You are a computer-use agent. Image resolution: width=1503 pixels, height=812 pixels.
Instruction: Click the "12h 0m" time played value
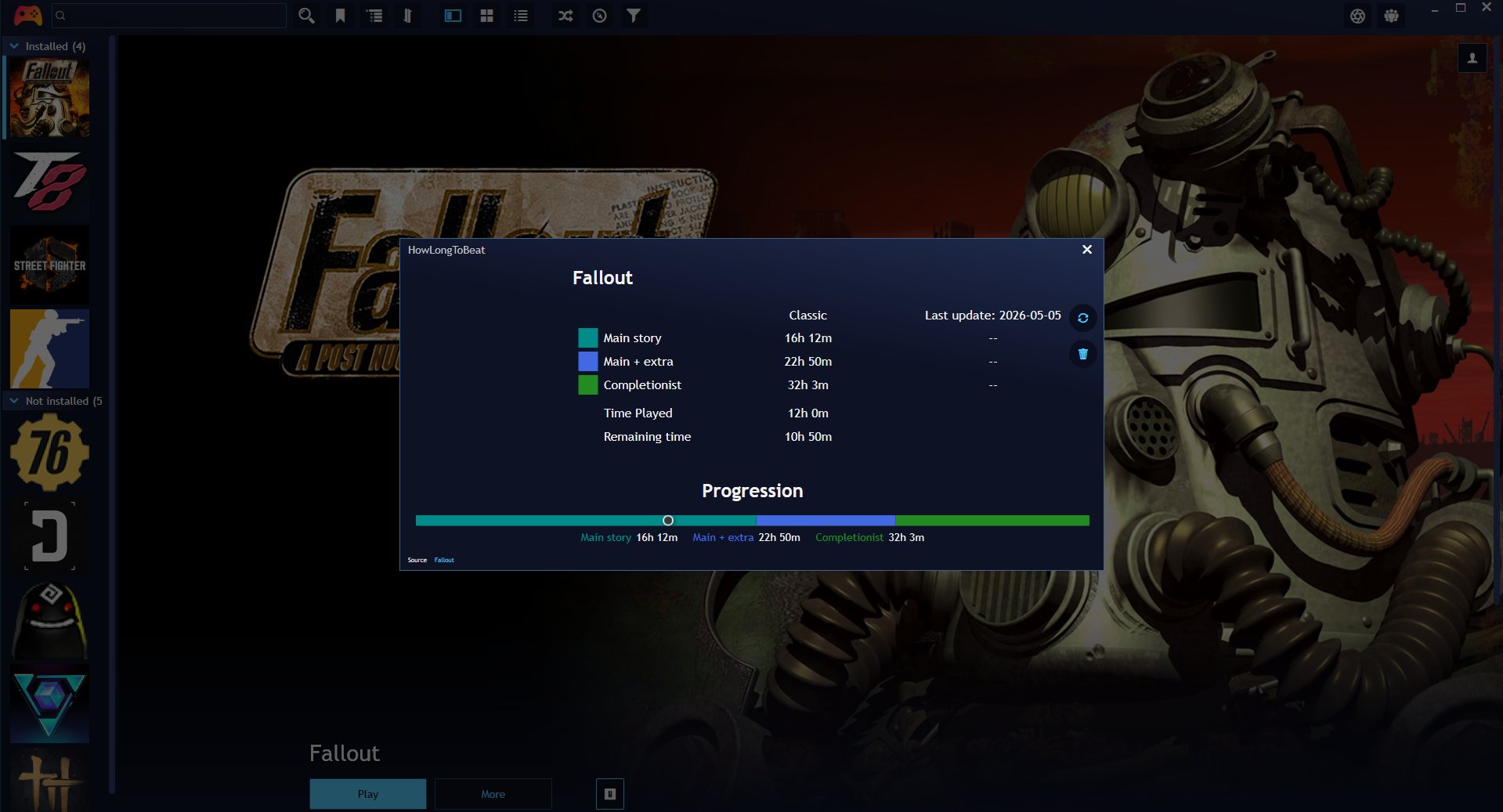(x=808, y=413)
